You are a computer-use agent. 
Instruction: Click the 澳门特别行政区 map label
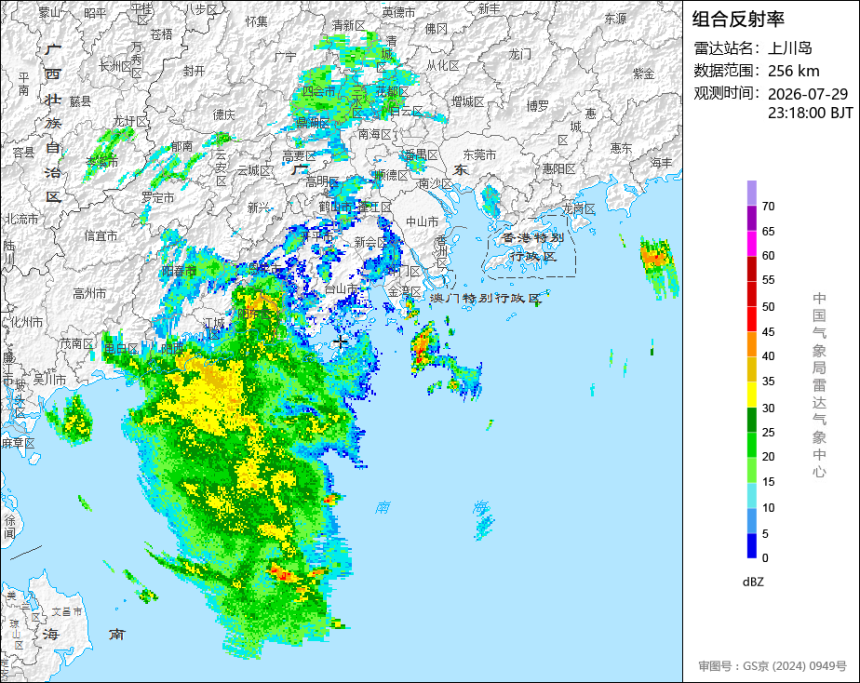pyautogui.click(x=485, y=298)
